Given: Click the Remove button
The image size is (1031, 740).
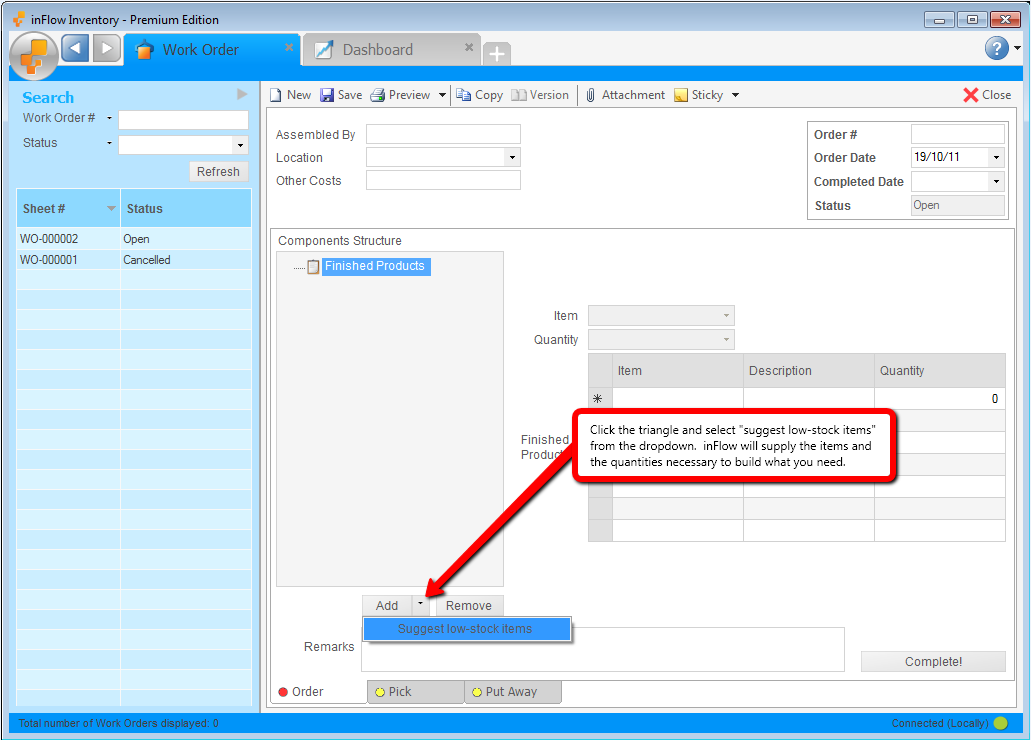Looking at the screenshot, I should pyautogui.click(x=469, y=605).
